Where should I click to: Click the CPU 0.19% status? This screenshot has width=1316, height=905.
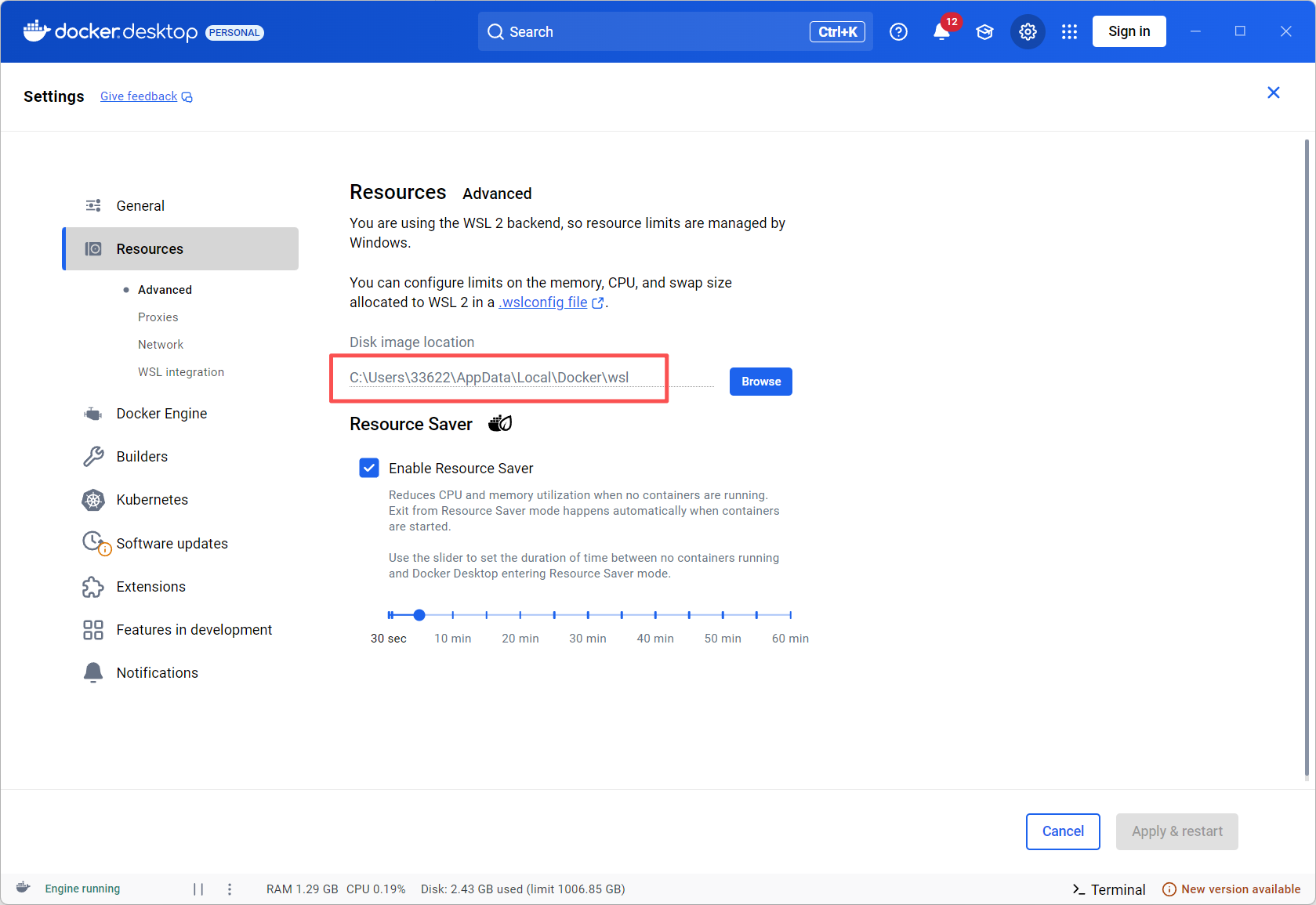376,889
